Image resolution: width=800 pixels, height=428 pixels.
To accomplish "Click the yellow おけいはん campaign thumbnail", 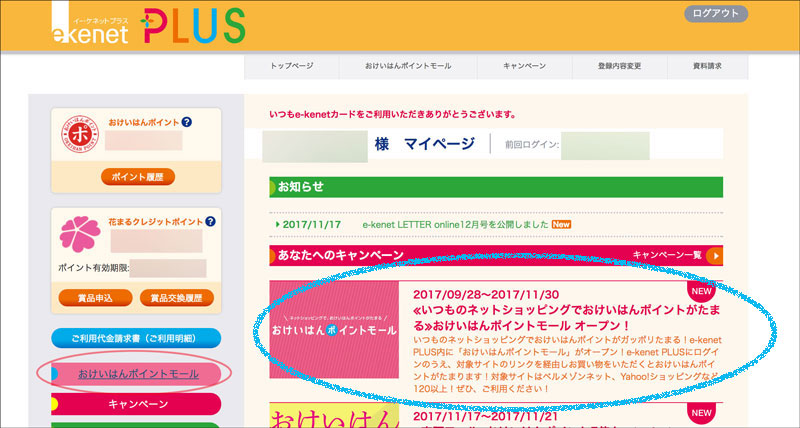I will click(x=334, y=415).
